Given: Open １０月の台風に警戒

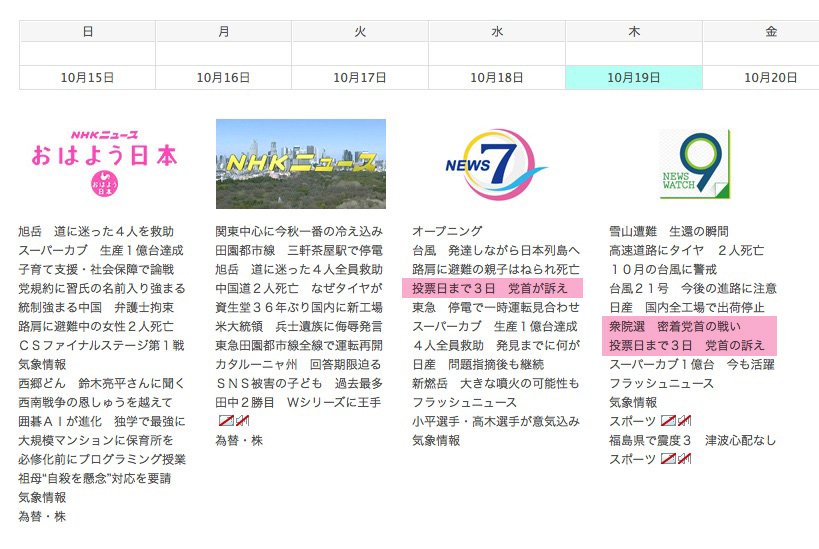Looking at the screenshot, I should click(x=663, y=270).
